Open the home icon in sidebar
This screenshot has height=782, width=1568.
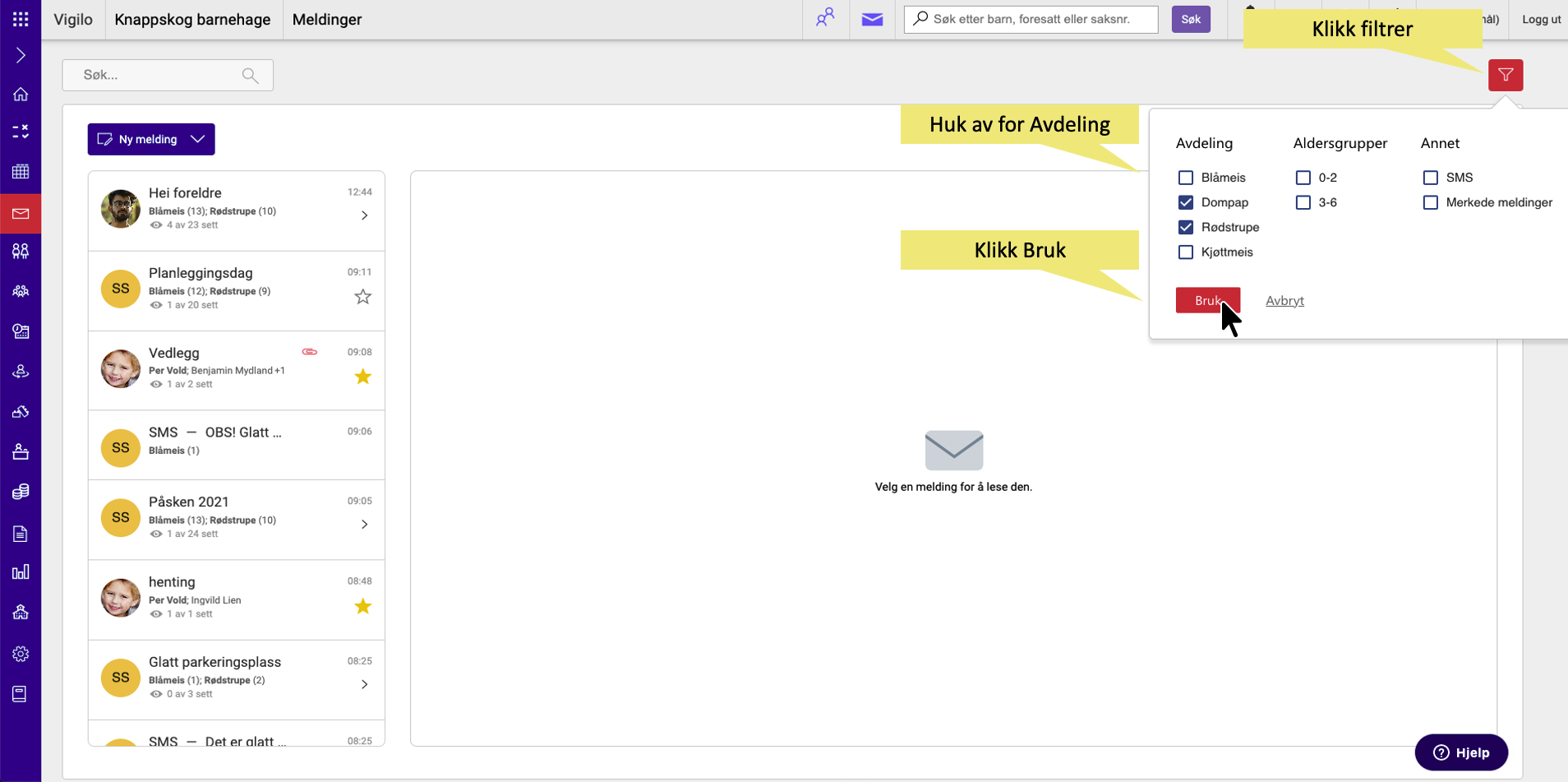[x=21, y=95]
